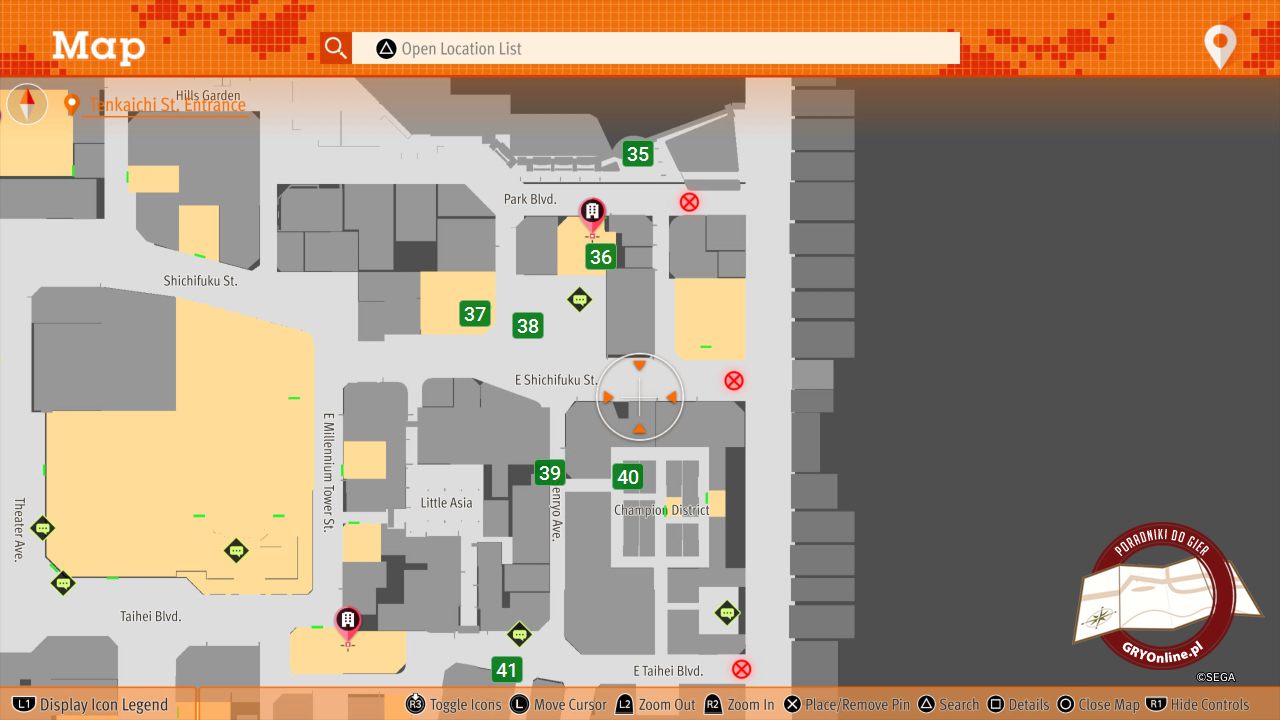Click the chat bubble icon at the yellow block's lower-left corner
This screenshot has height=720, width=1280.
point(63,582)
